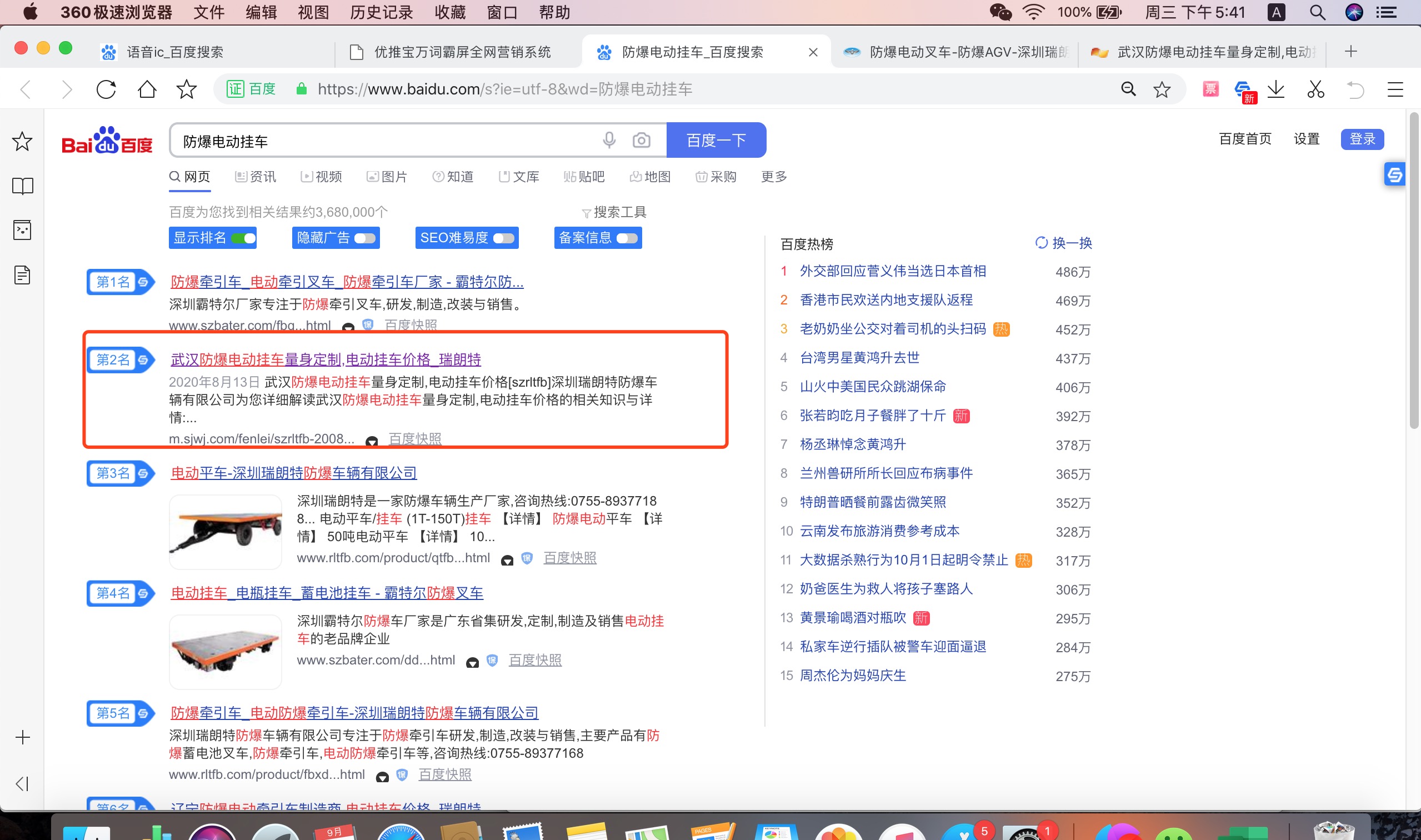
Task: Expand arrow beside www.szbater.com/fbq link
Action: [x=349, y=327]
